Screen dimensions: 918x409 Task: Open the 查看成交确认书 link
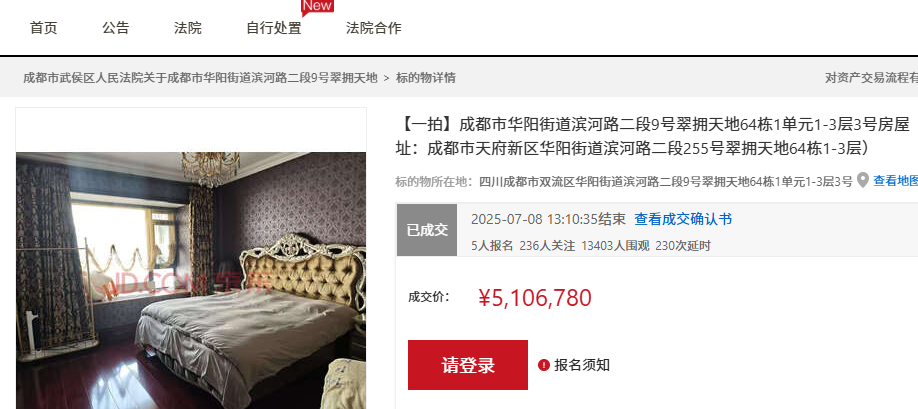(x=683, y=219)
